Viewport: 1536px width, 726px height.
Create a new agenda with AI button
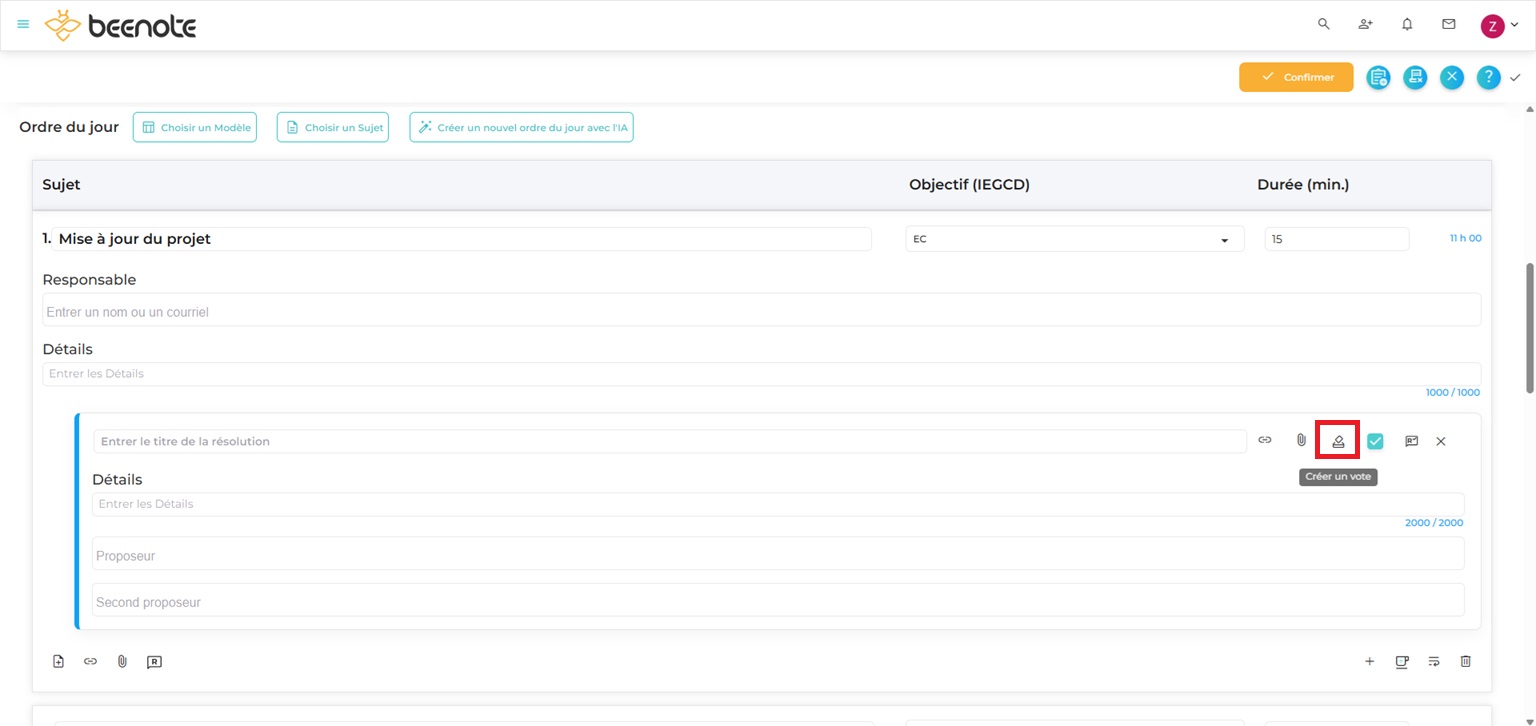point(521,128)
